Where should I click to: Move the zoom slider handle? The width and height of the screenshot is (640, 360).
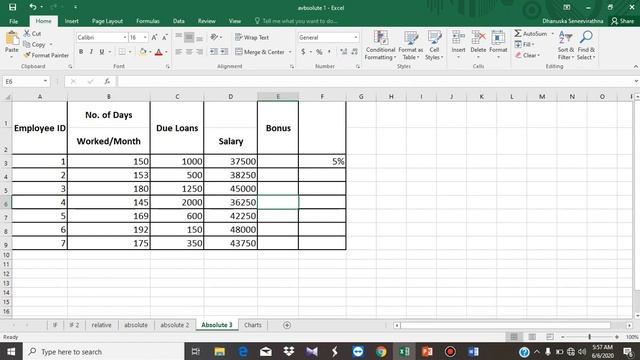point(589,337)
